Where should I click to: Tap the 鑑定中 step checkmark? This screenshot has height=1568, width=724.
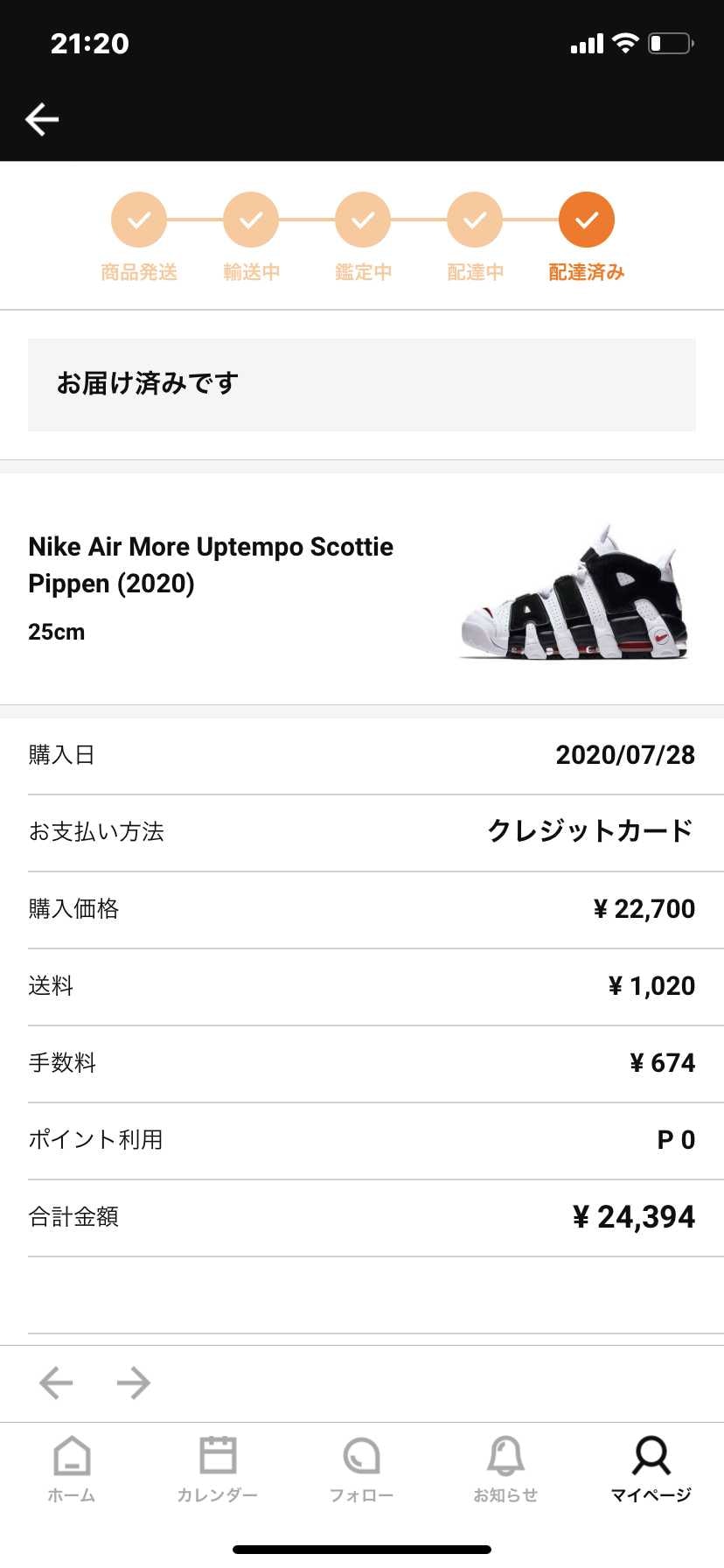(x=363, y=220)
